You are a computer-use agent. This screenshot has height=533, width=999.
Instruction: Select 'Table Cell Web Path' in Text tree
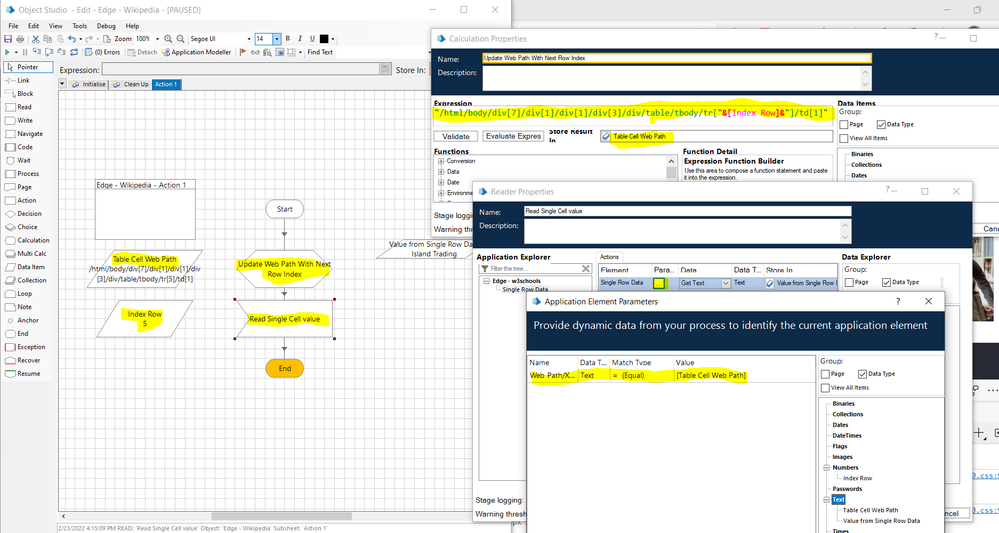click(870, 510)
